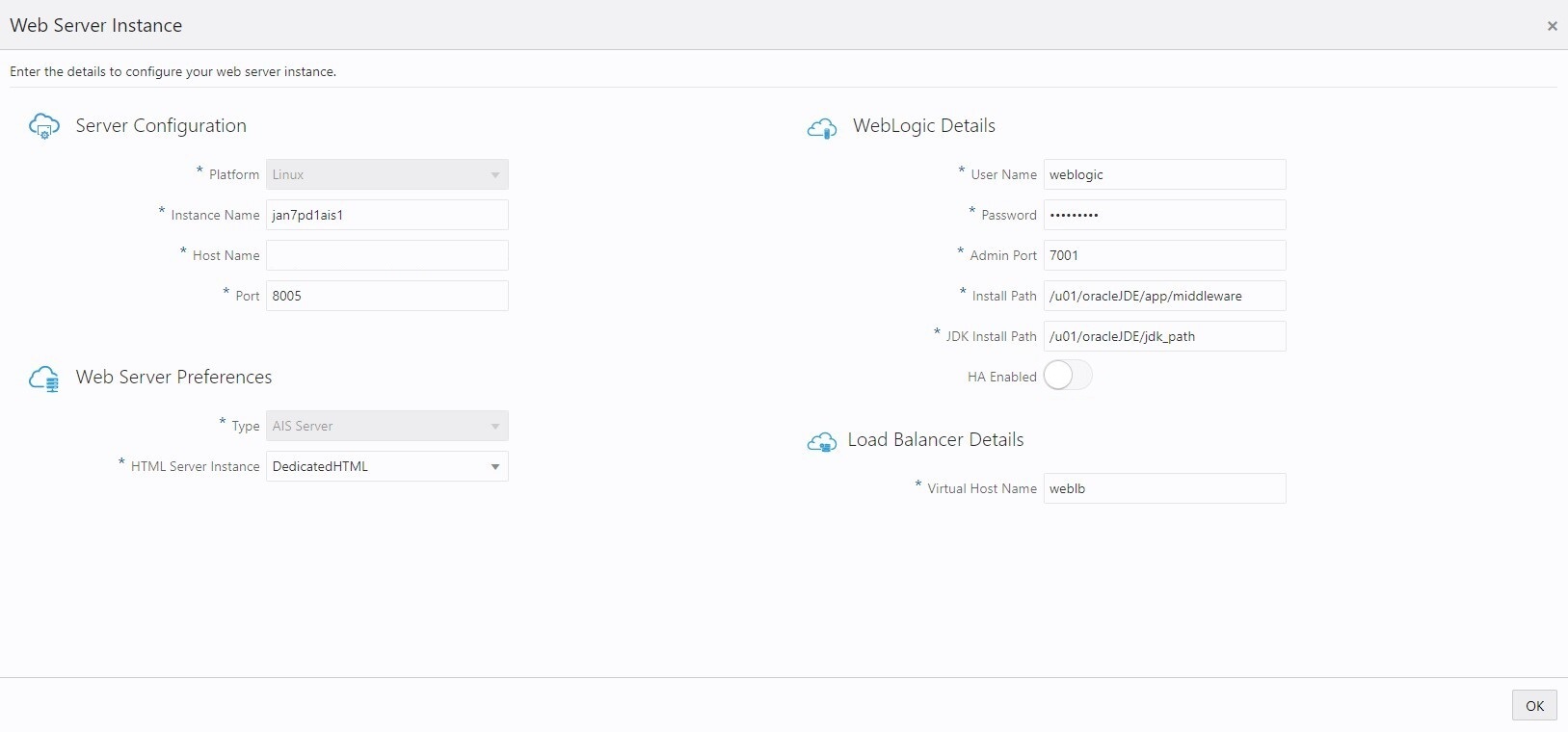Click the Host Name label
This screenshot has width=1568, height=732.
tap(226, 256)
